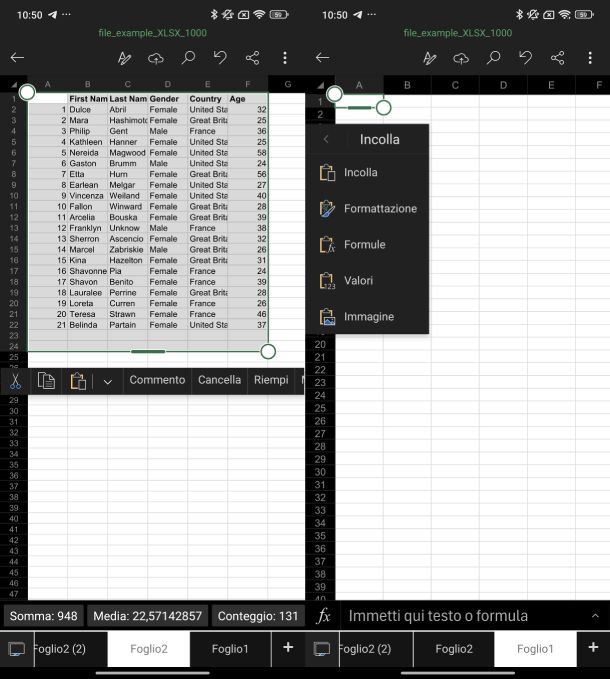Screen dimensions: 610x679
Task: Select the Incolla paste option
Action: (x=367, y=172)
